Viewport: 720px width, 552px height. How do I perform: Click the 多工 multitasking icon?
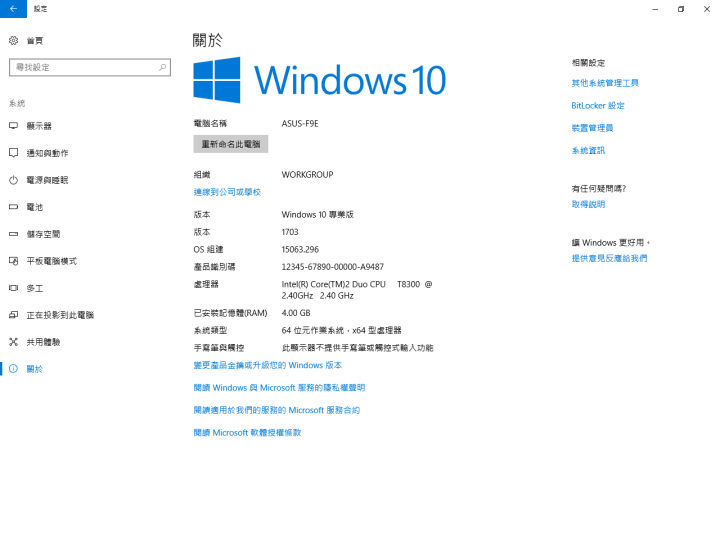(13, 288)
